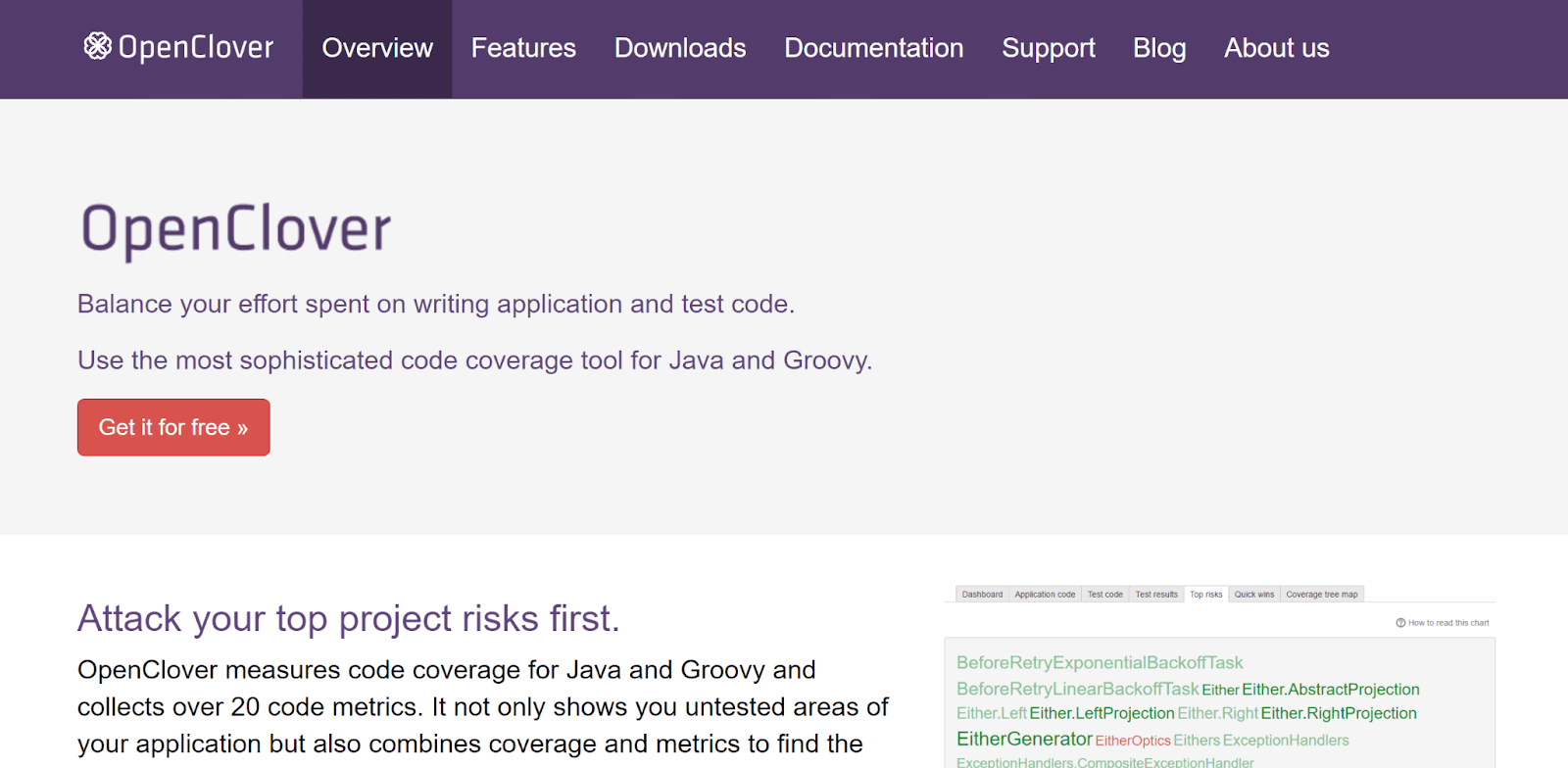This screenshot has width=1568, height=768.
Task: Select the Application code tab
Action: click(x=1045, y=595)
